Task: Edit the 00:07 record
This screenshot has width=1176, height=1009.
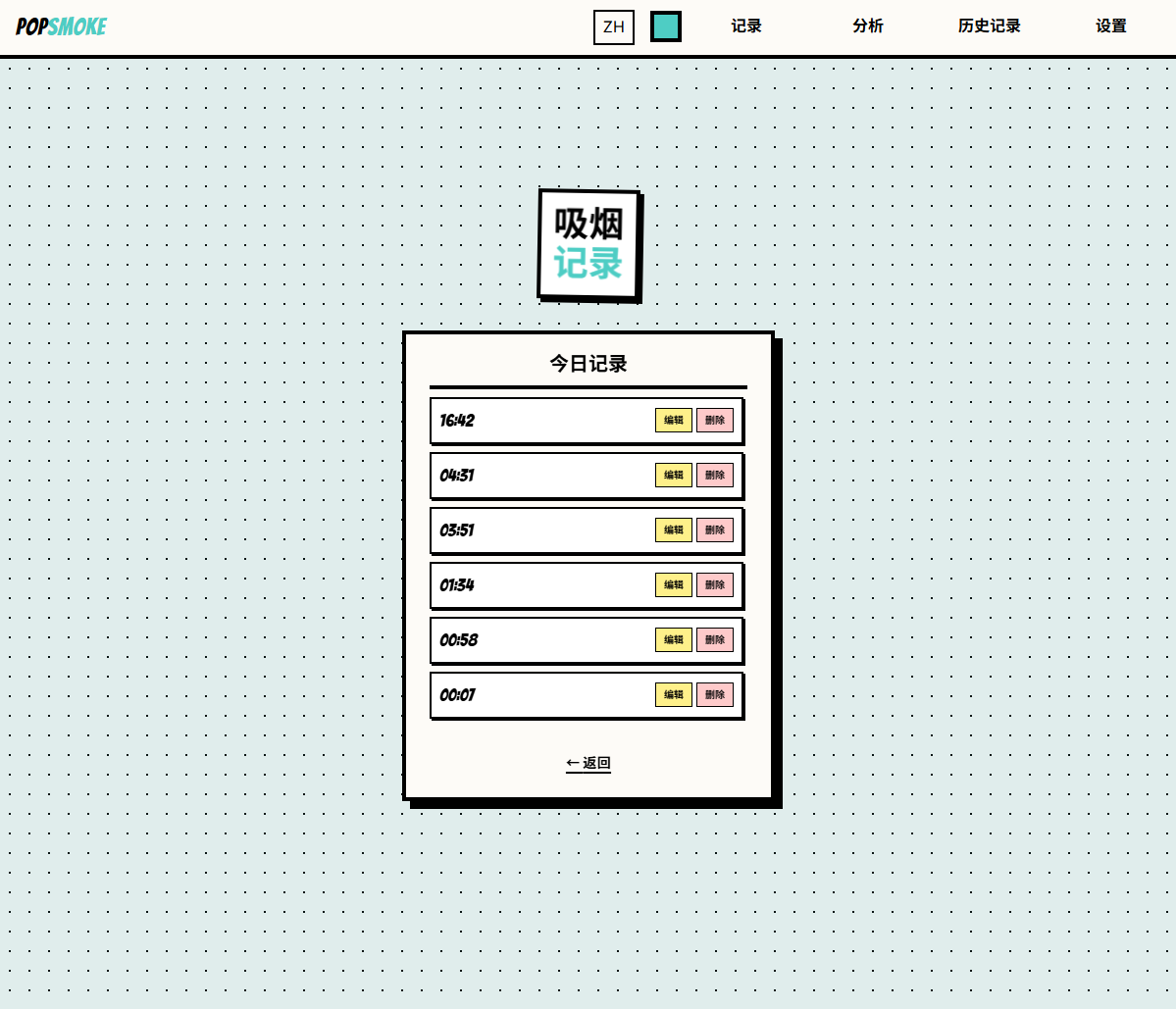Action: pyautogui.click(x=674, y=695)
